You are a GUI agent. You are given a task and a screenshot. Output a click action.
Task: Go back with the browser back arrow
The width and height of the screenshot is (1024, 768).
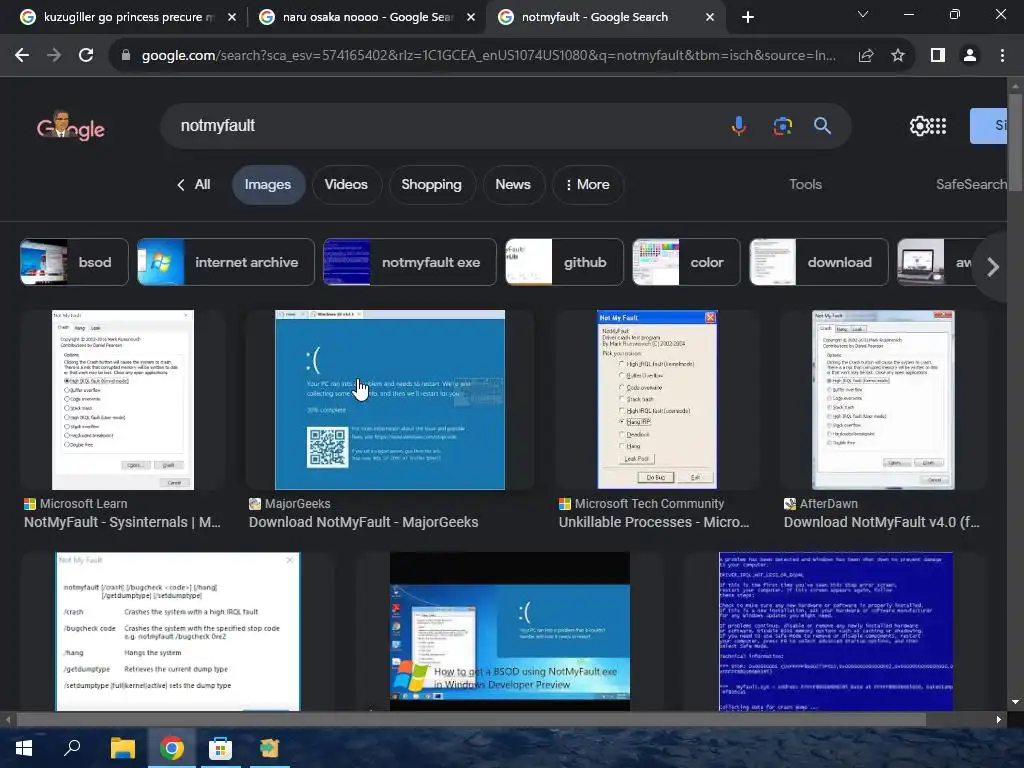point(22,56)
